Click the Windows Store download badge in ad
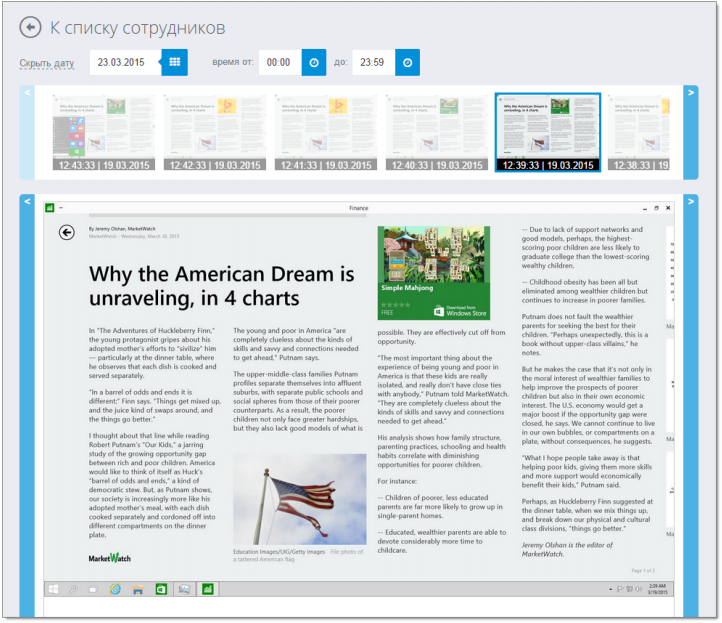This screenshot has width=722, height=623. (460, 311)
